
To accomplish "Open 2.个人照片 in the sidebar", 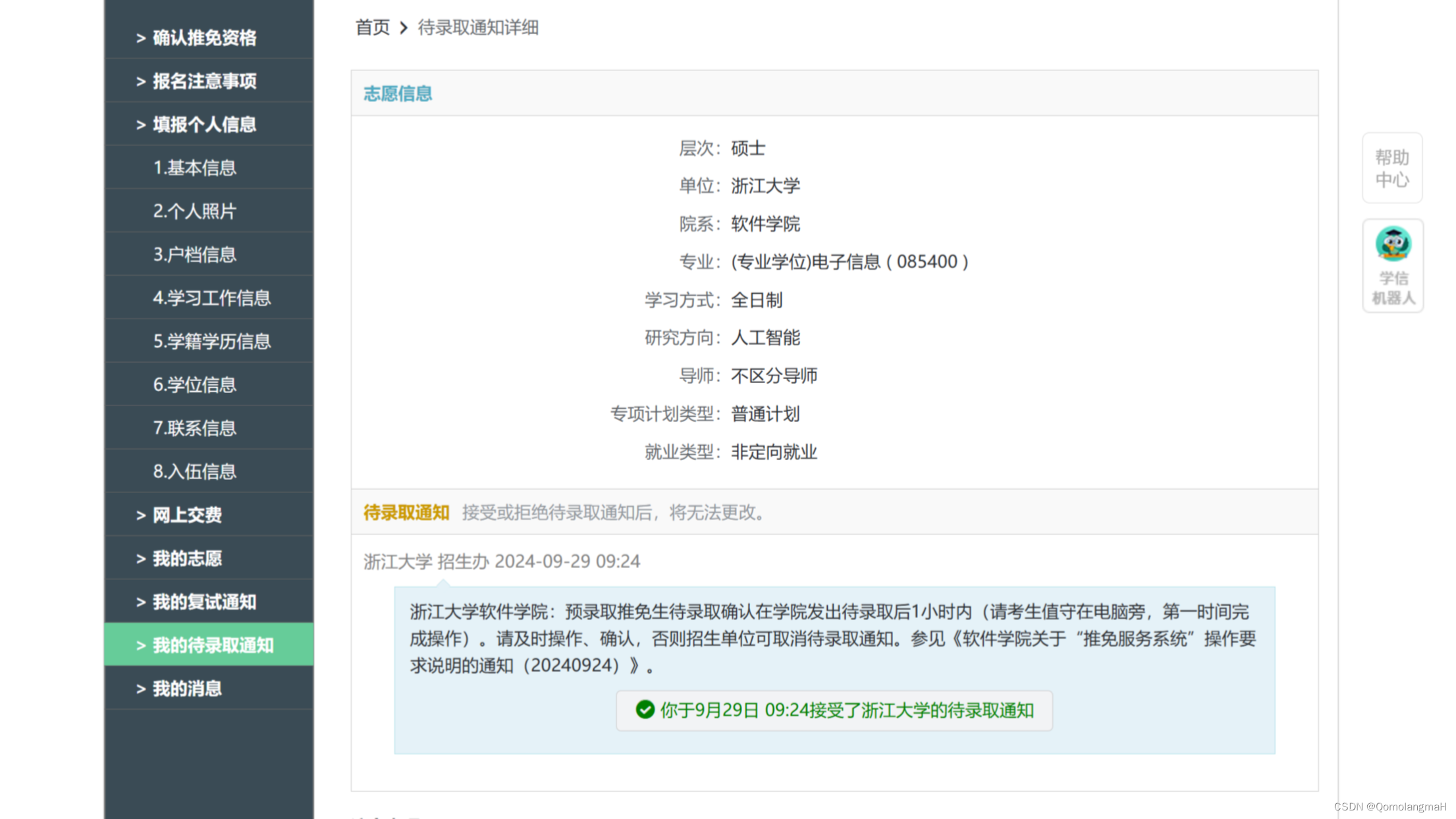I will pyautogui.click(x=209, y=211).
